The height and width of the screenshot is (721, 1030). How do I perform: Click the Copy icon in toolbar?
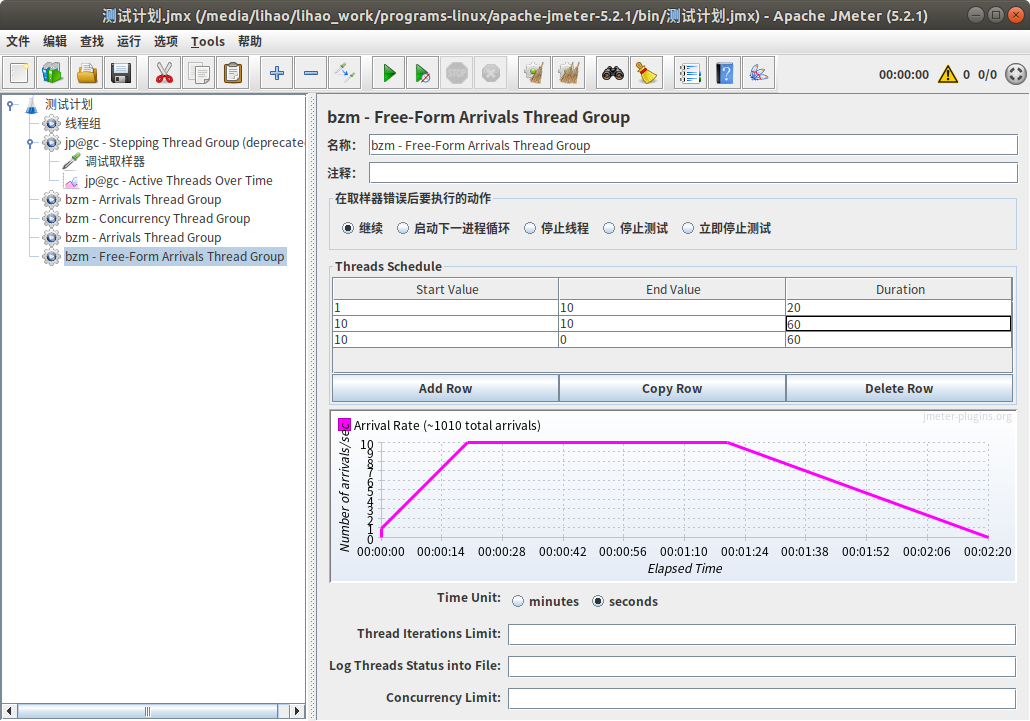pos(198,73)
